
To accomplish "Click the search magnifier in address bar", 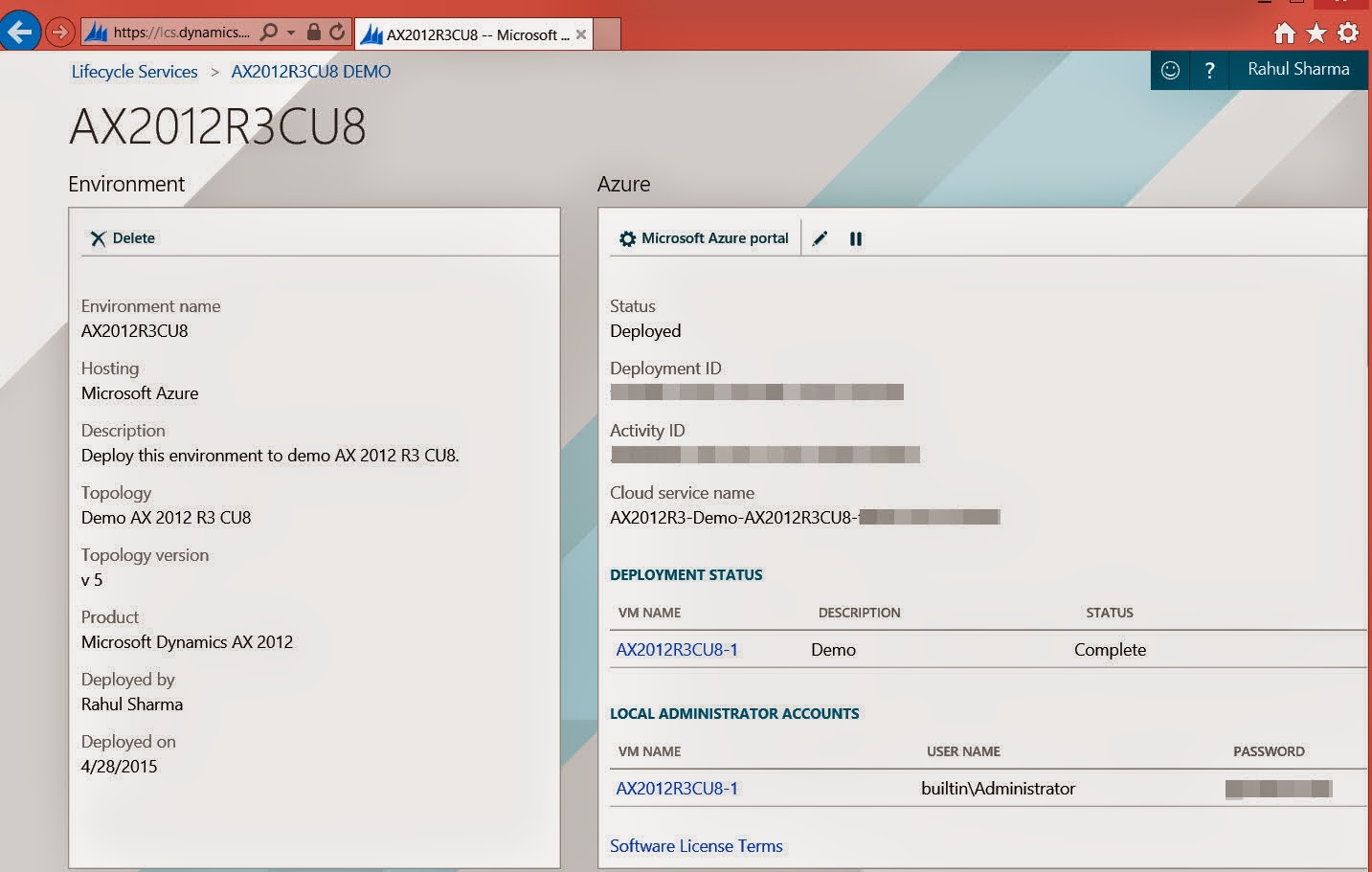I will pos(269,33).
